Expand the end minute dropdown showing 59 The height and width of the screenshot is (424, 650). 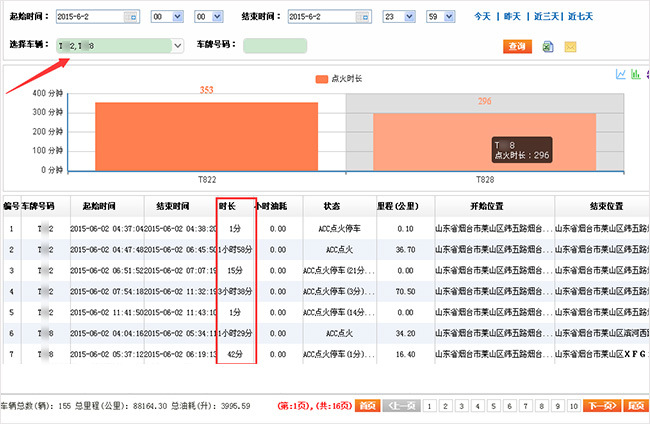click(x=449, y=17)
